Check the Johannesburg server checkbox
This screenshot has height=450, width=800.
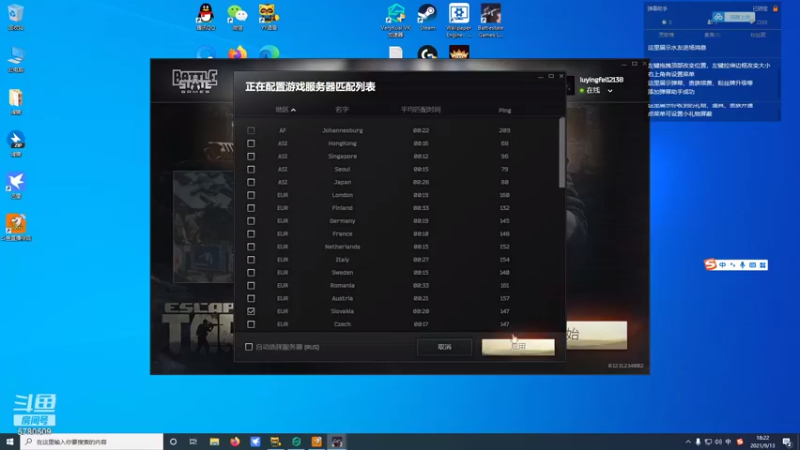pyautogui.click(x=251, y=131)
